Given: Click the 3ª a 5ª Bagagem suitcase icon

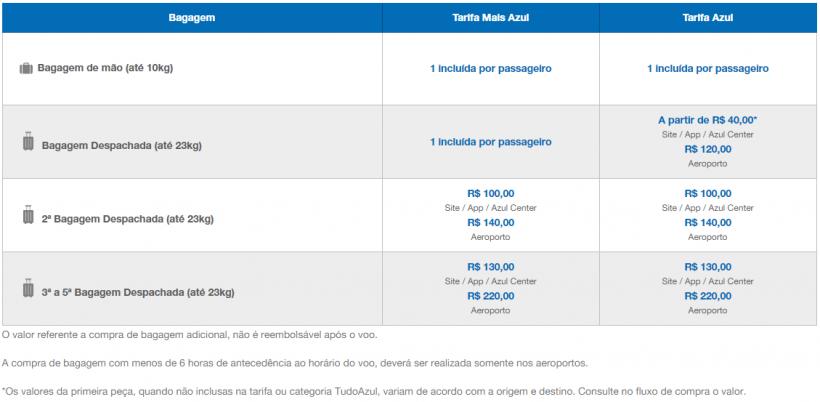Looking at the screenshot, I should (27, 290).
